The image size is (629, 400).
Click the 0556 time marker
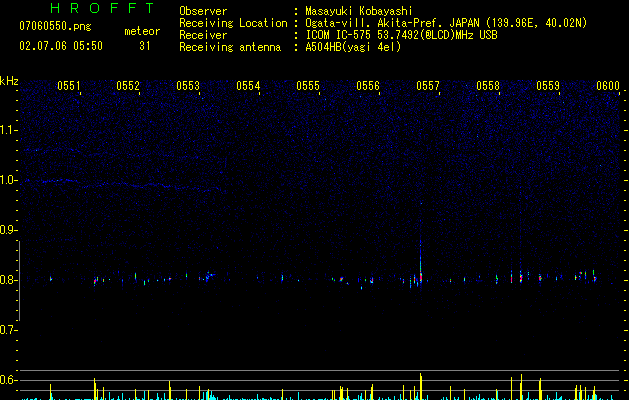[x=368, y=86]
